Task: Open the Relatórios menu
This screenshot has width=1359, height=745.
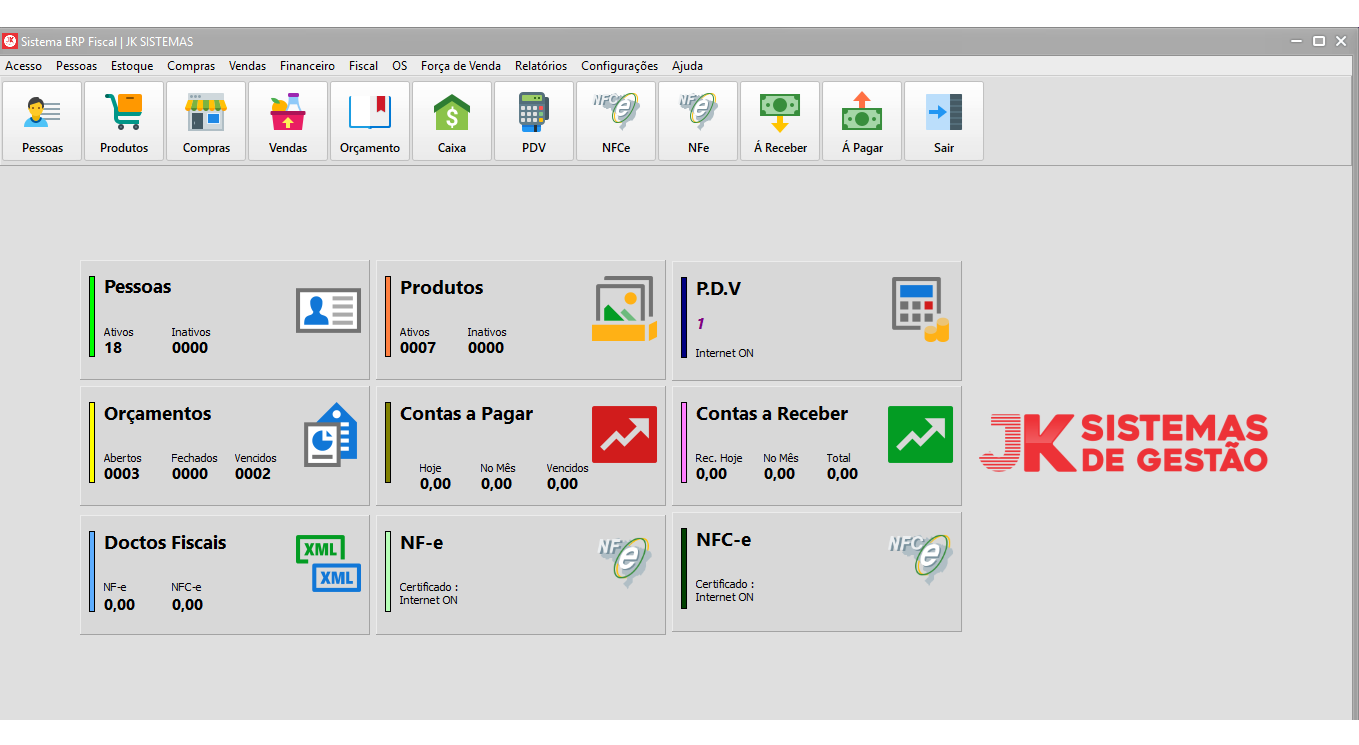Action: coord(540,66)
